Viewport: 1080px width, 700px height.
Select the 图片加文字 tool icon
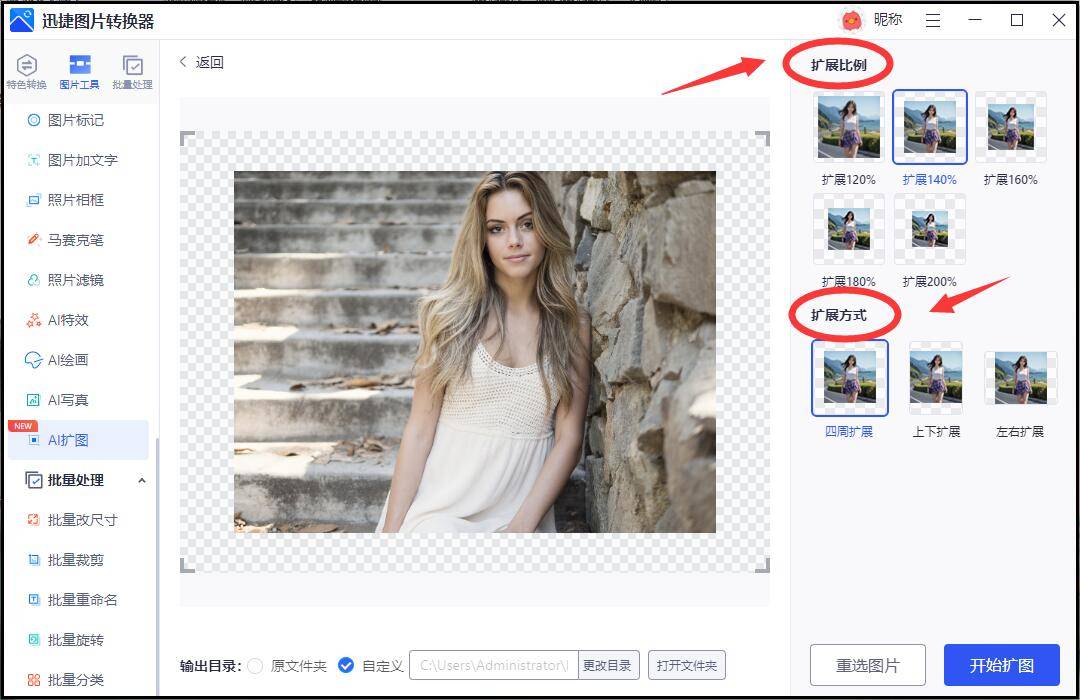tap(34, 160)
